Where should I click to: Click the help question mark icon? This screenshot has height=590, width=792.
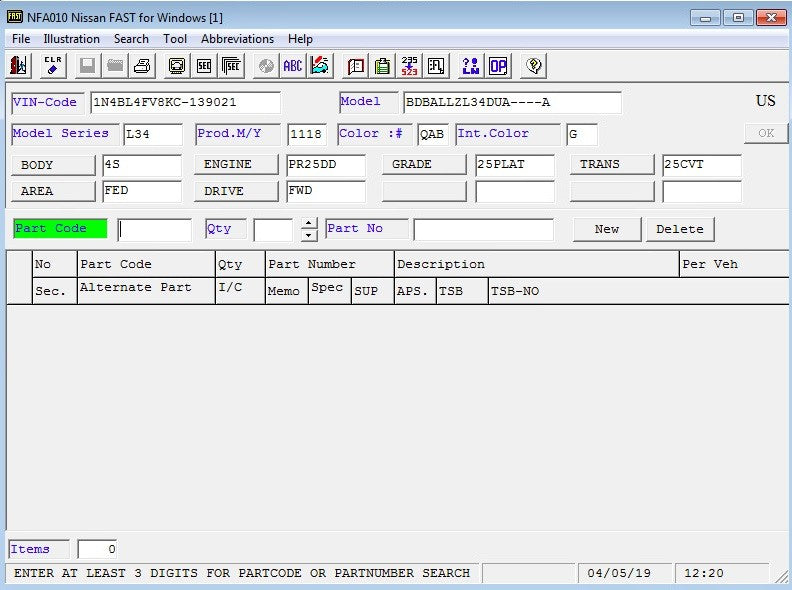coord(533,66)
